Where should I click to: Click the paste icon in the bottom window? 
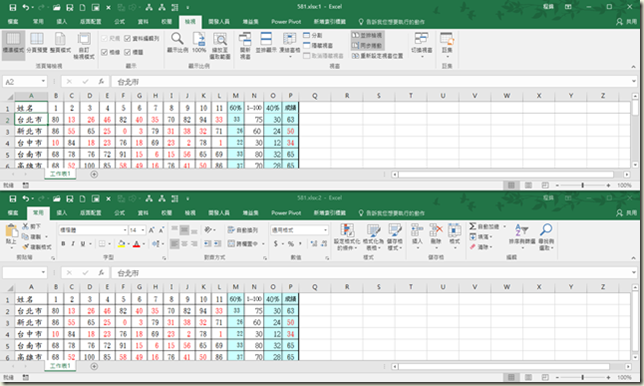tap(11, 231)
